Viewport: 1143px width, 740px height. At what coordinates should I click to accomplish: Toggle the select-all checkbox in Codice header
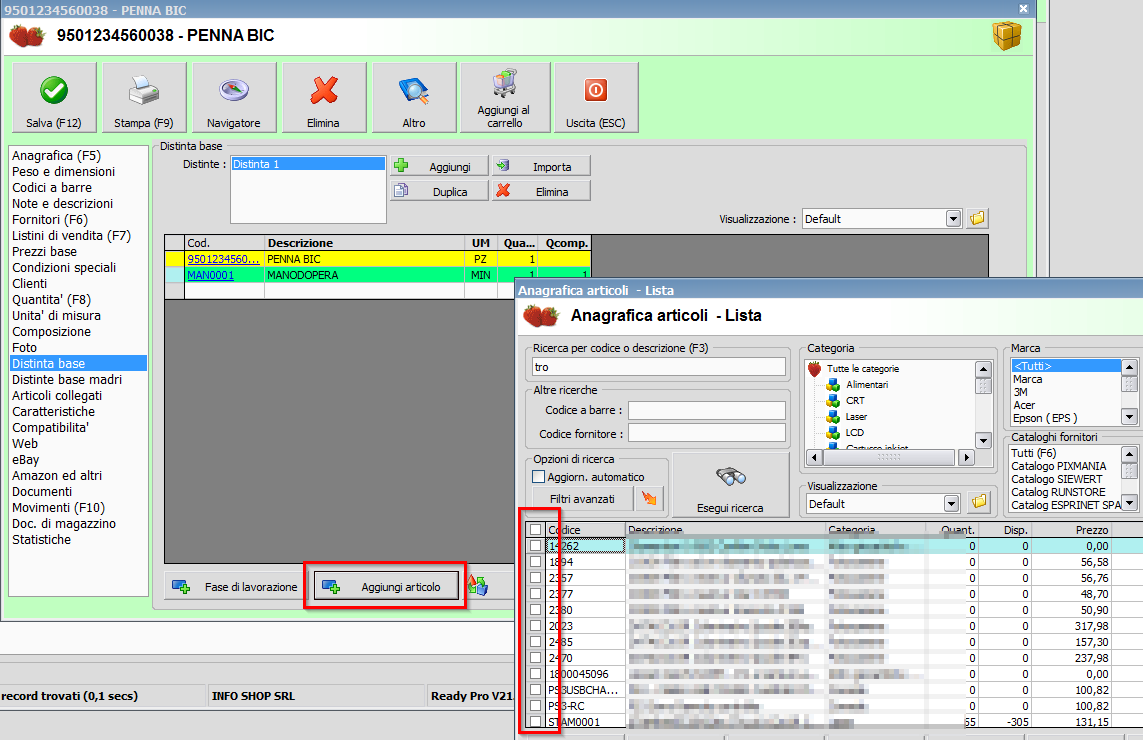tap(536, 529)
